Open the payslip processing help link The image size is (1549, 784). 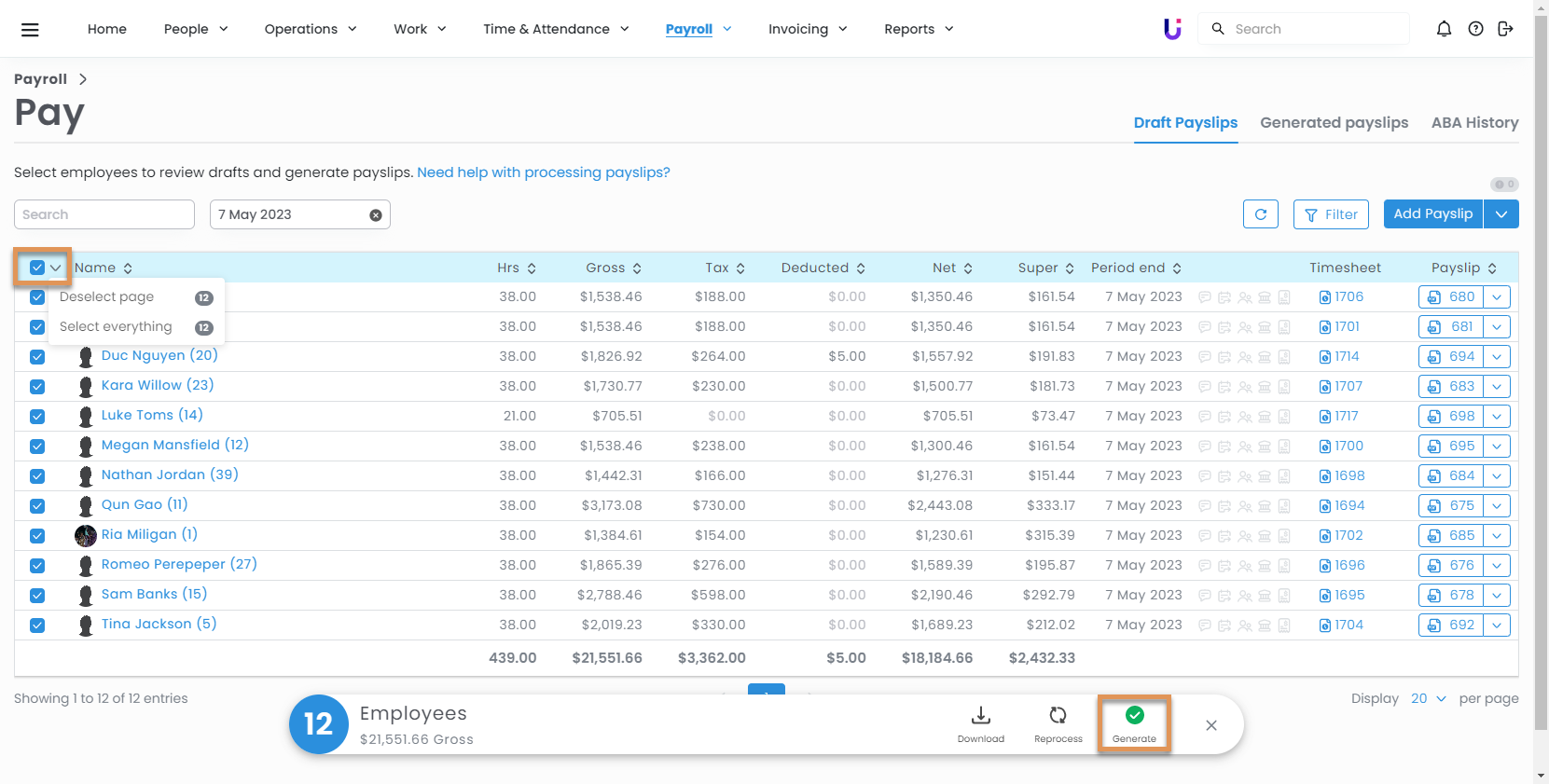543,172
